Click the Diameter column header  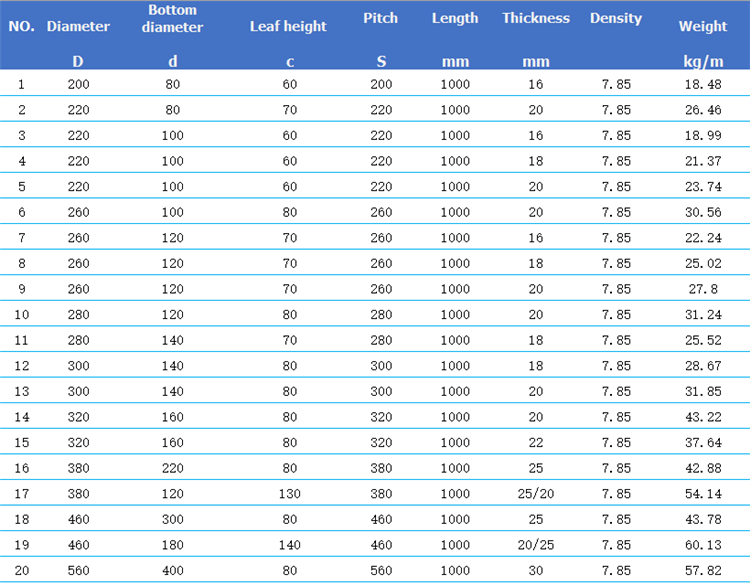click(x=78, y=26)
